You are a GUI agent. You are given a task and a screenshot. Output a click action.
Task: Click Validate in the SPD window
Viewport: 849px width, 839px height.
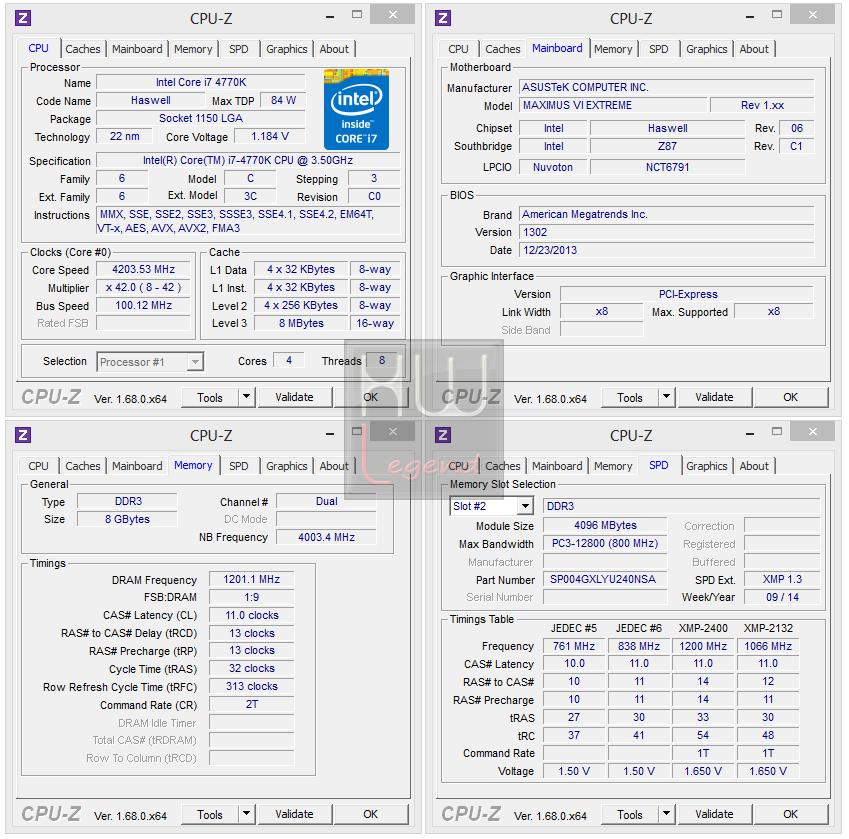pos(714,814)
